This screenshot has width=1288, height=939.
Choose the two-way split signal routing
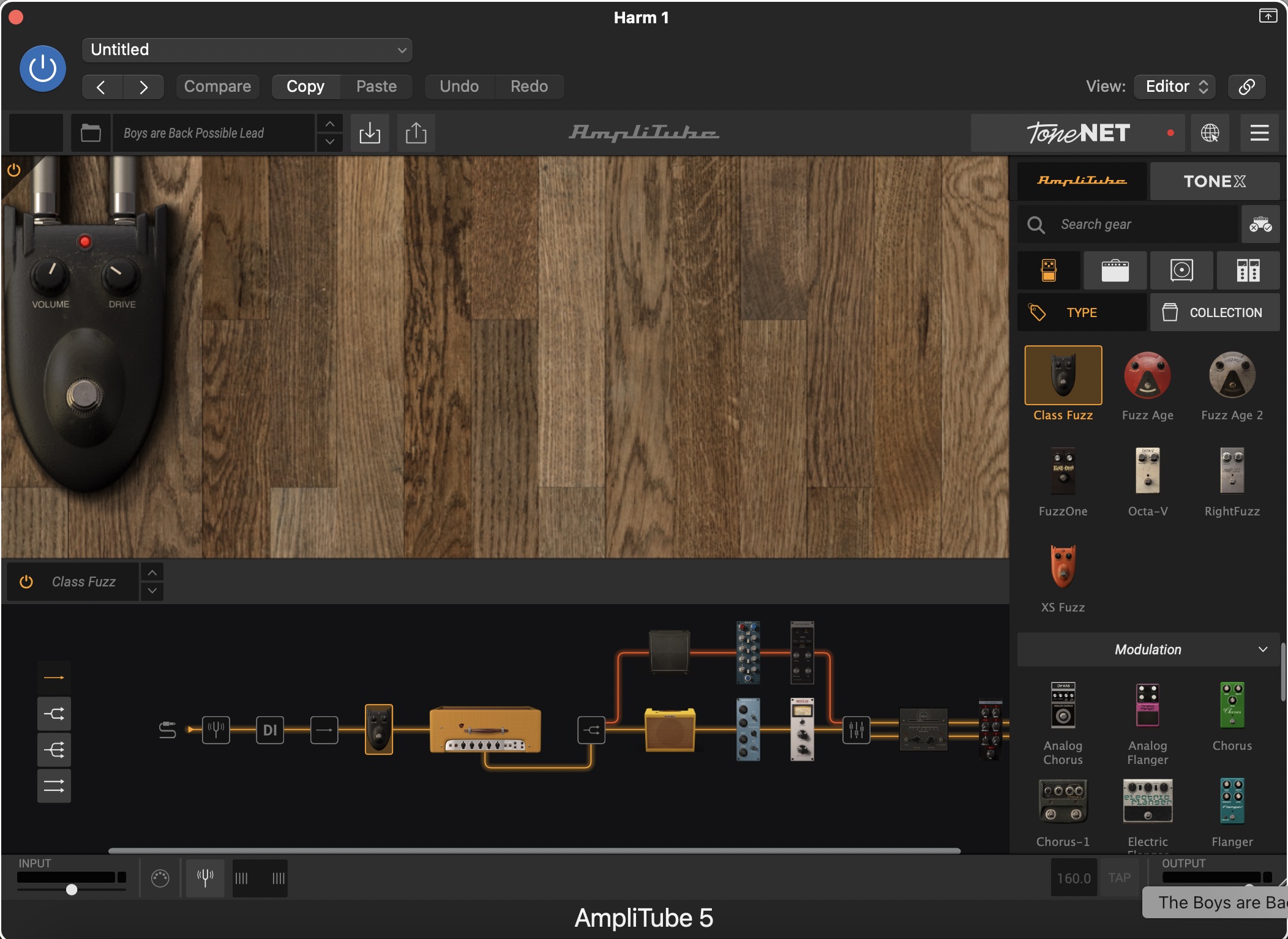[x=54, y=714]
